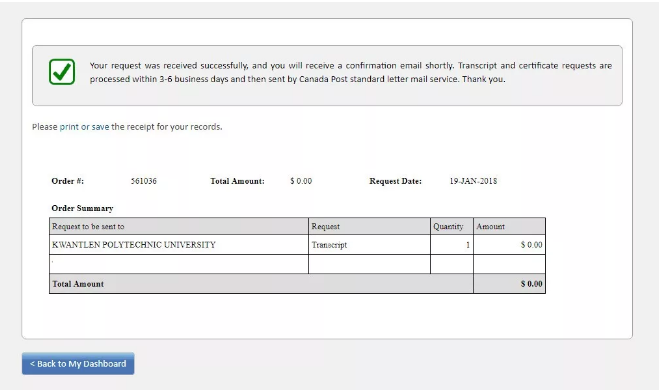Click the Amount column header
Screen dimensions: 659x390
click(x=509, y=226)
